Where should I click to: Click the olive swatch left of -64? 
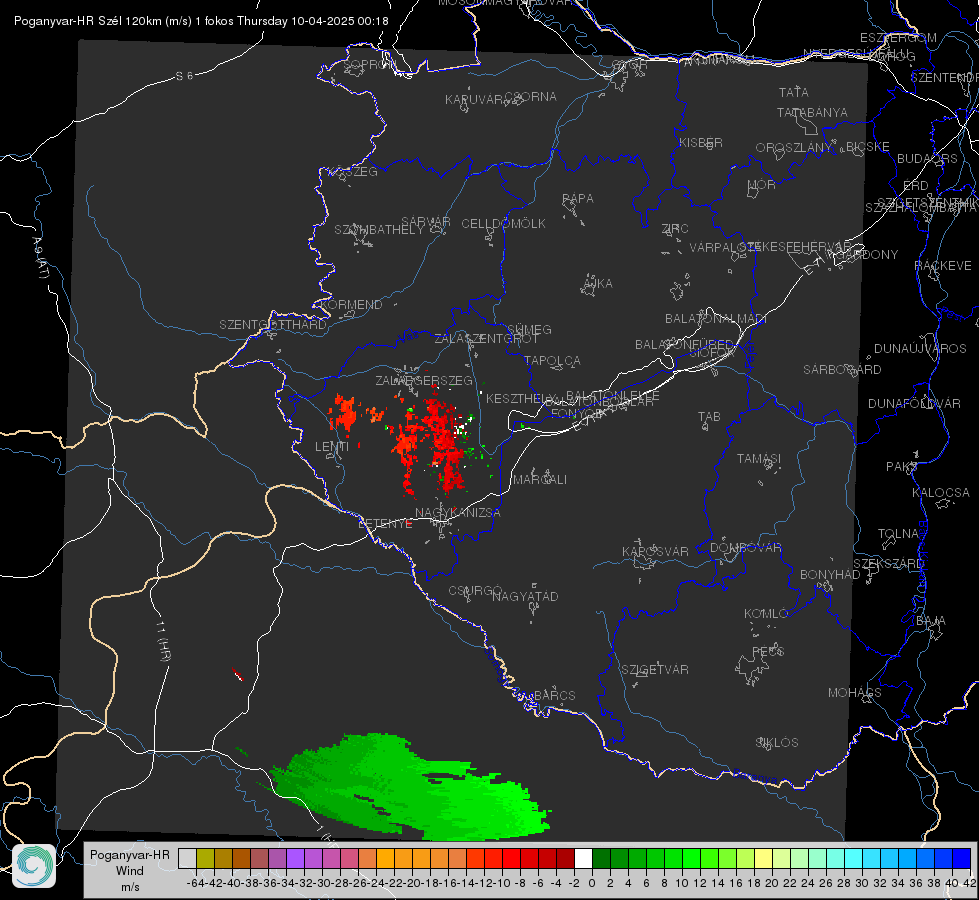(x=205, y=858)
